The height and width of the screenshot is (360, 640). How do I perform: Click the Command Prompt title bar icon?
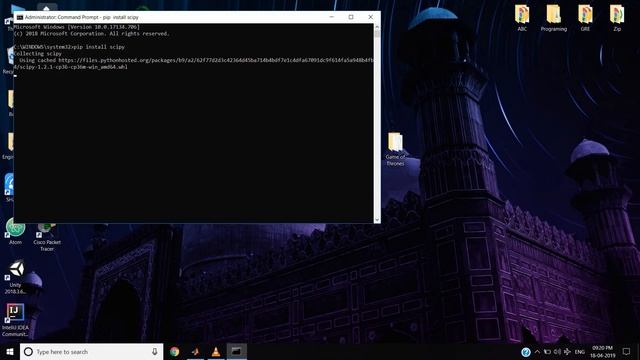pos(20,17)
